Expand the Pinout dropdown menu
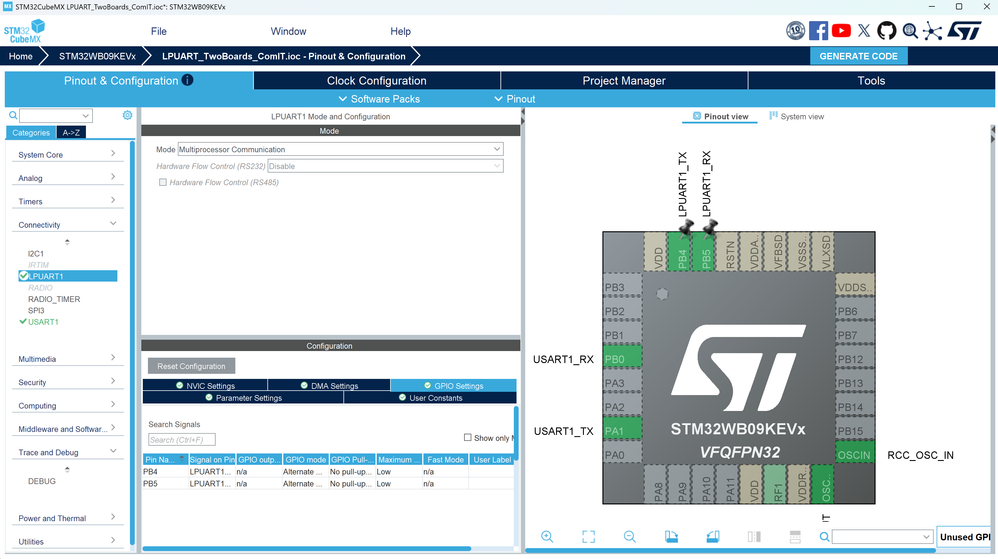Screen dimensions: 998x559 (514, 99)
